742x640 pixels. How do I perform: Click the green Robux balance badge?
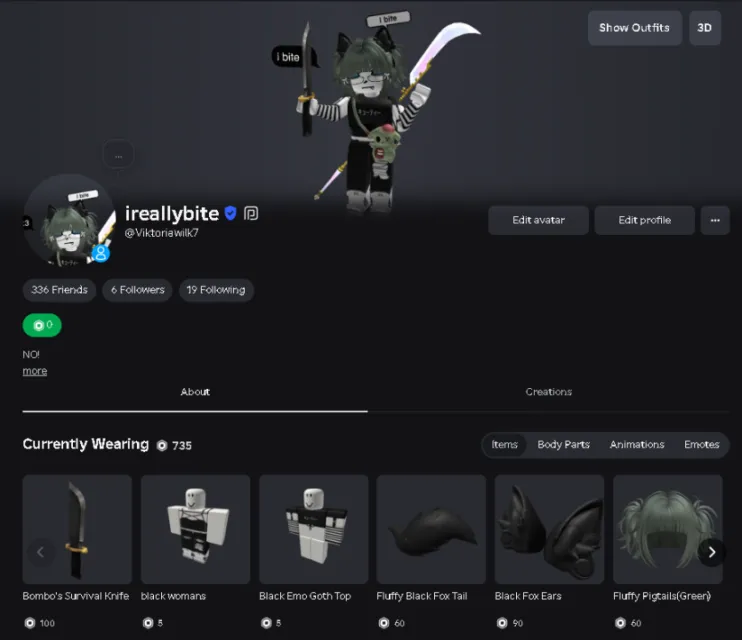pos(42,325)
